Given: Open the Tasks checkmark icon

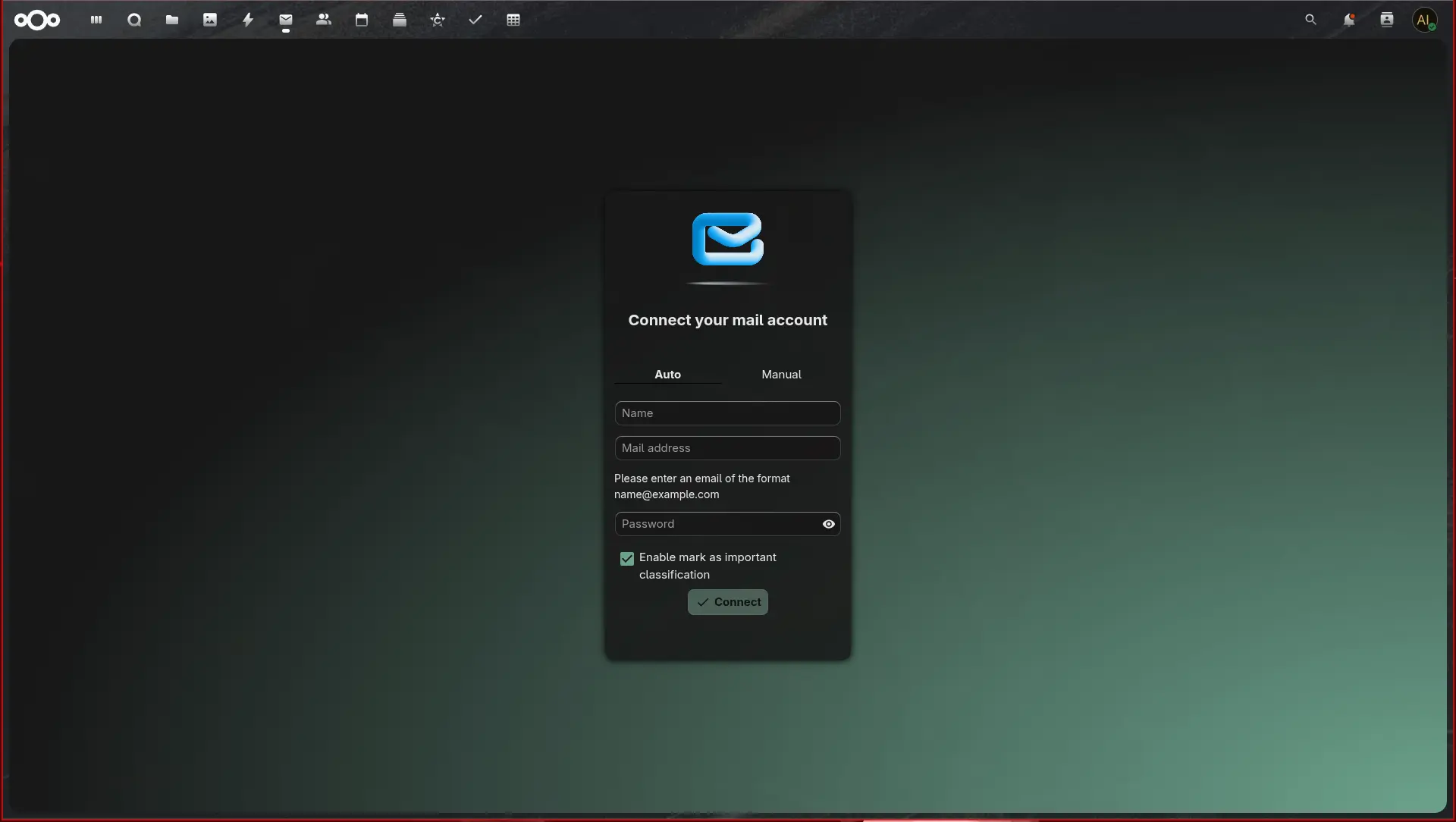Looking at the screenshot, I should pyautogui.click(x=475, y=20).
